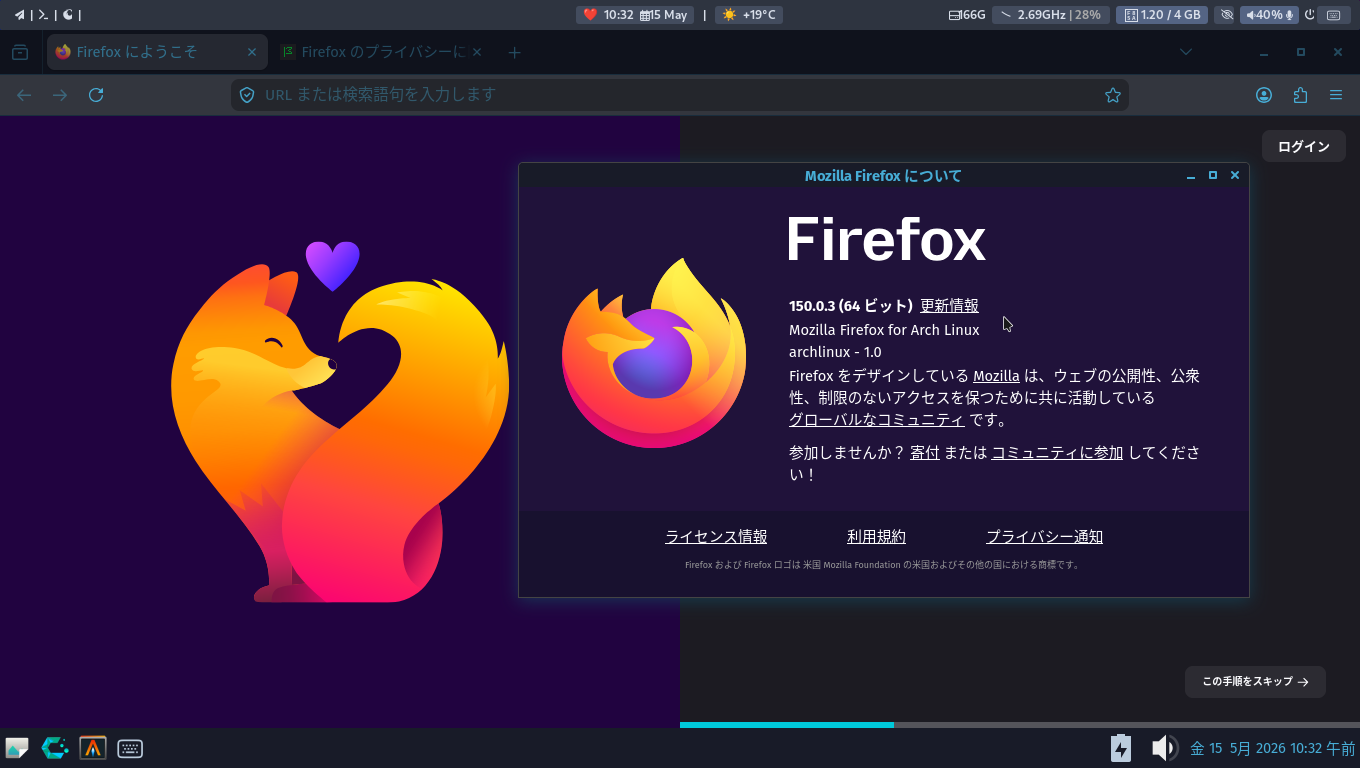Click 'Mozilla Firefox for Arch Linux' text
Viewport: 1360px width, 768px height.
(884, 329)
